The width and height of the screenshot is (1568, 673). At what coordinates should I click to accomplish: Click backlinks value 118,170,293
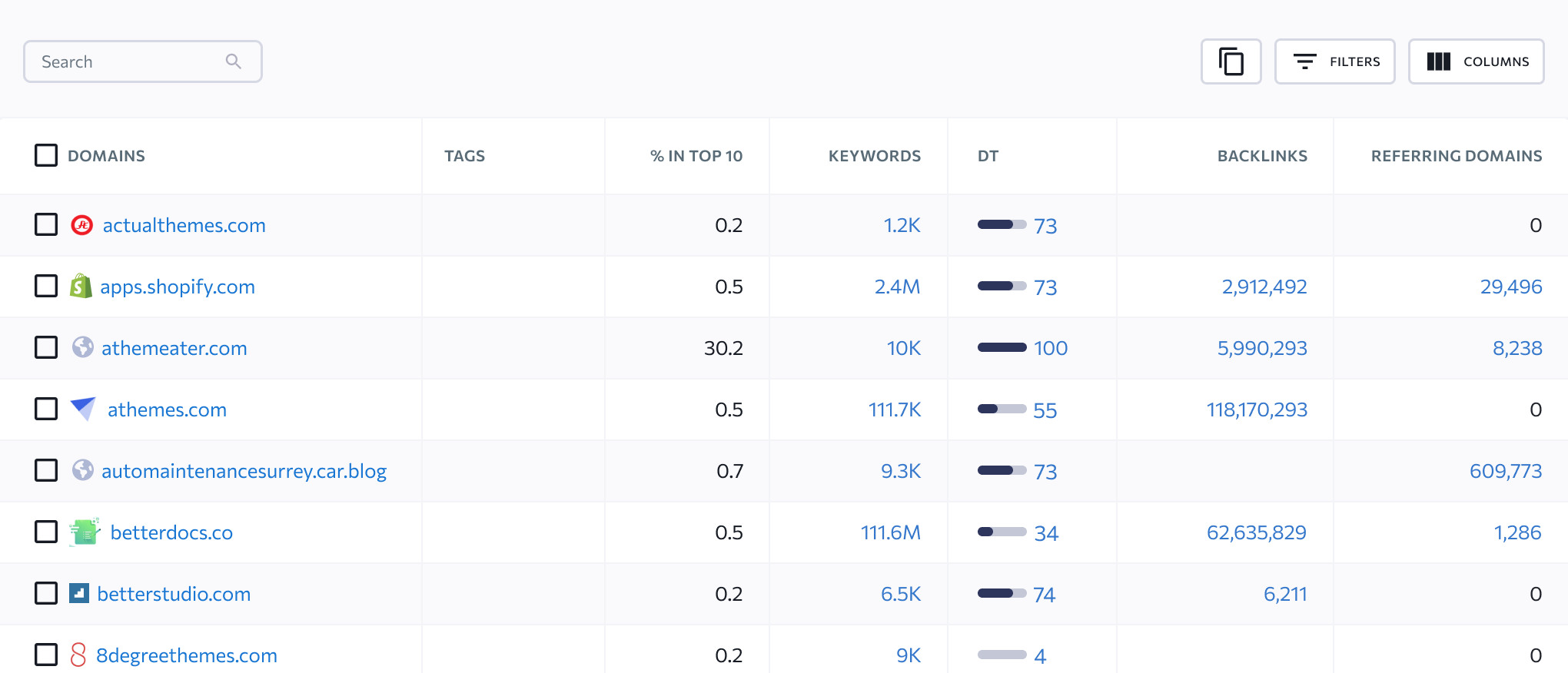(x=1257, y=409)
